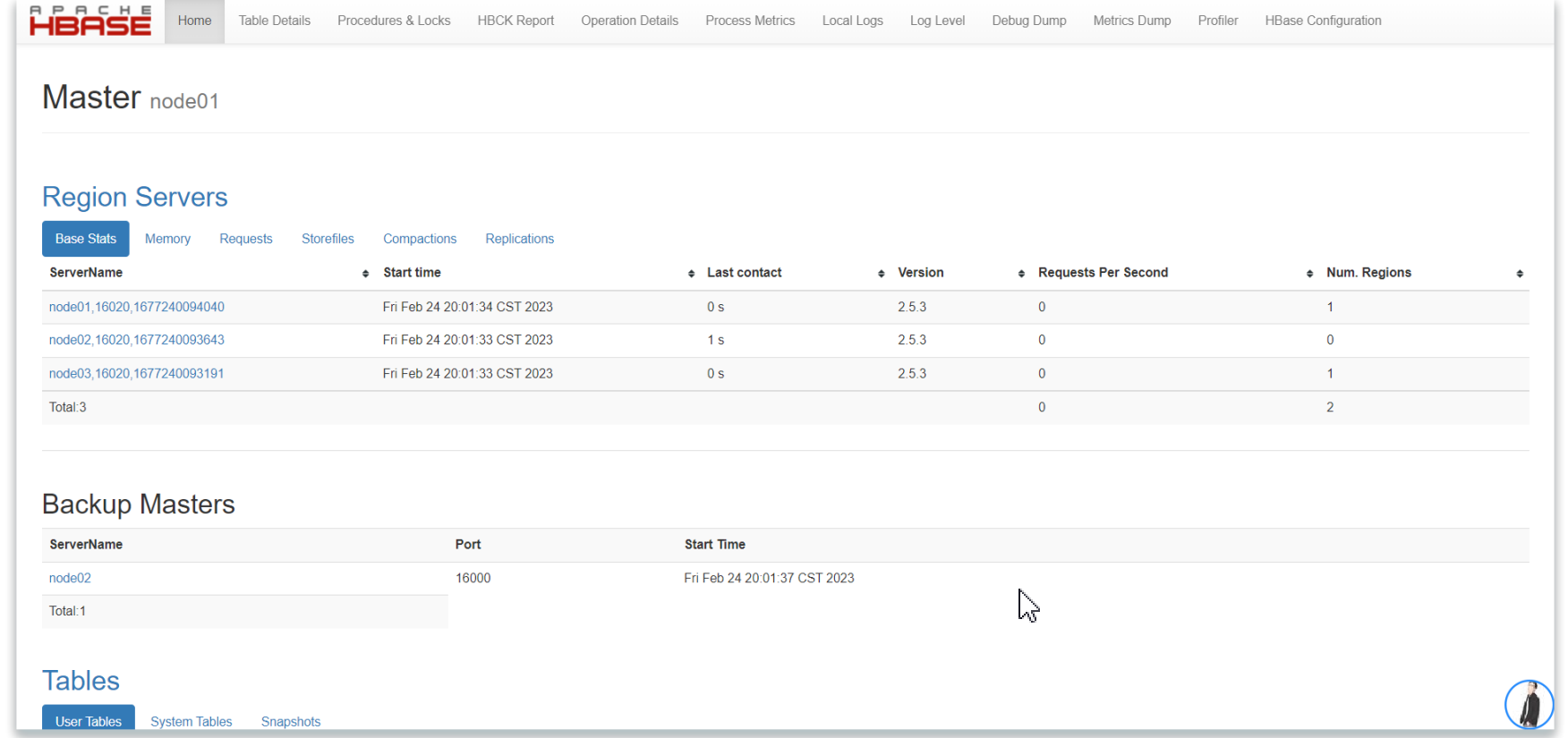Open Metrics Dump page
1568x738 pixels.
tap(1132, 21)
